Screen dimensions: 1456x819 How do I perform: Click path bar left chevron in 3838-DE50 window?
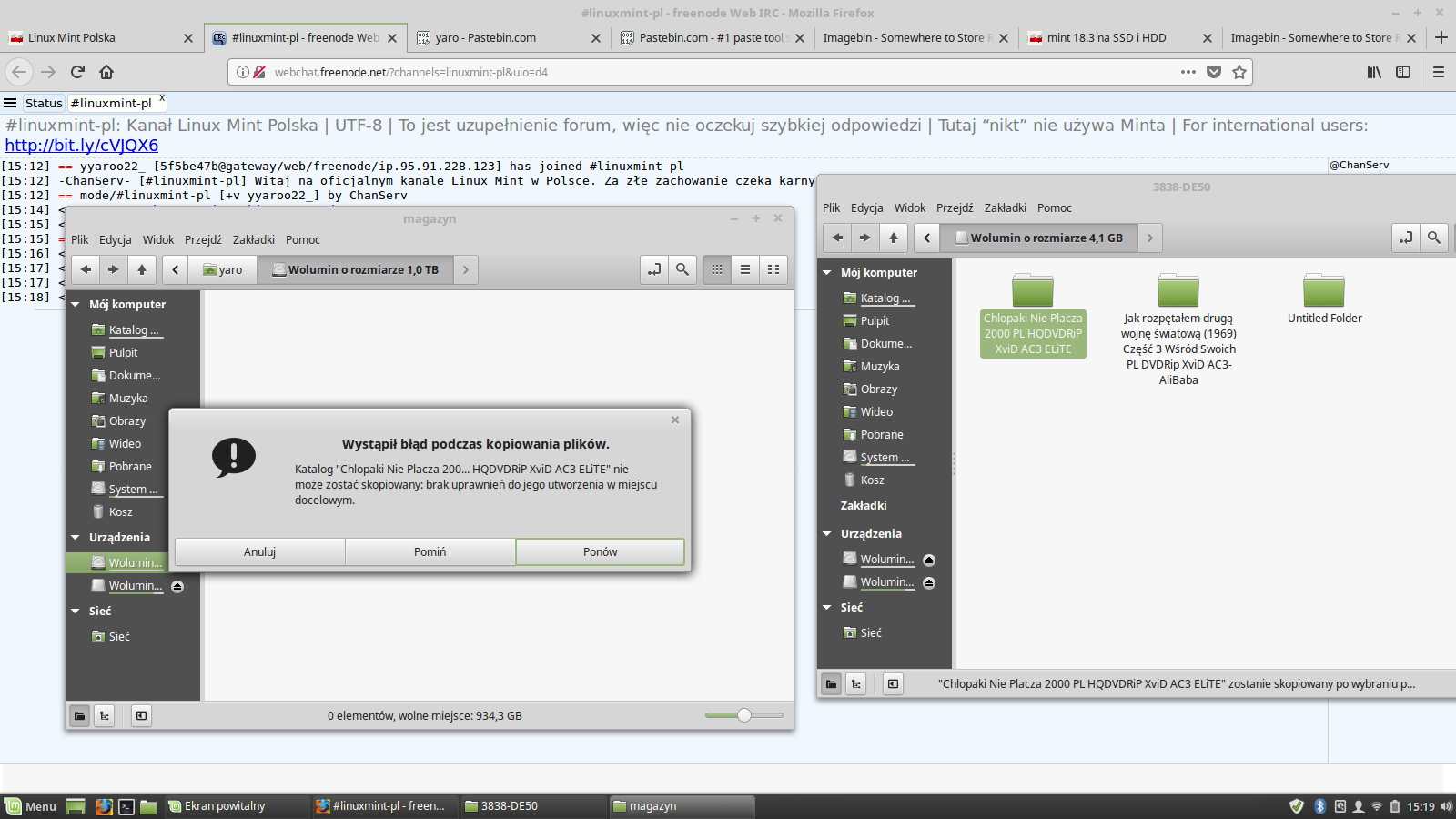[x=927, y=238]
